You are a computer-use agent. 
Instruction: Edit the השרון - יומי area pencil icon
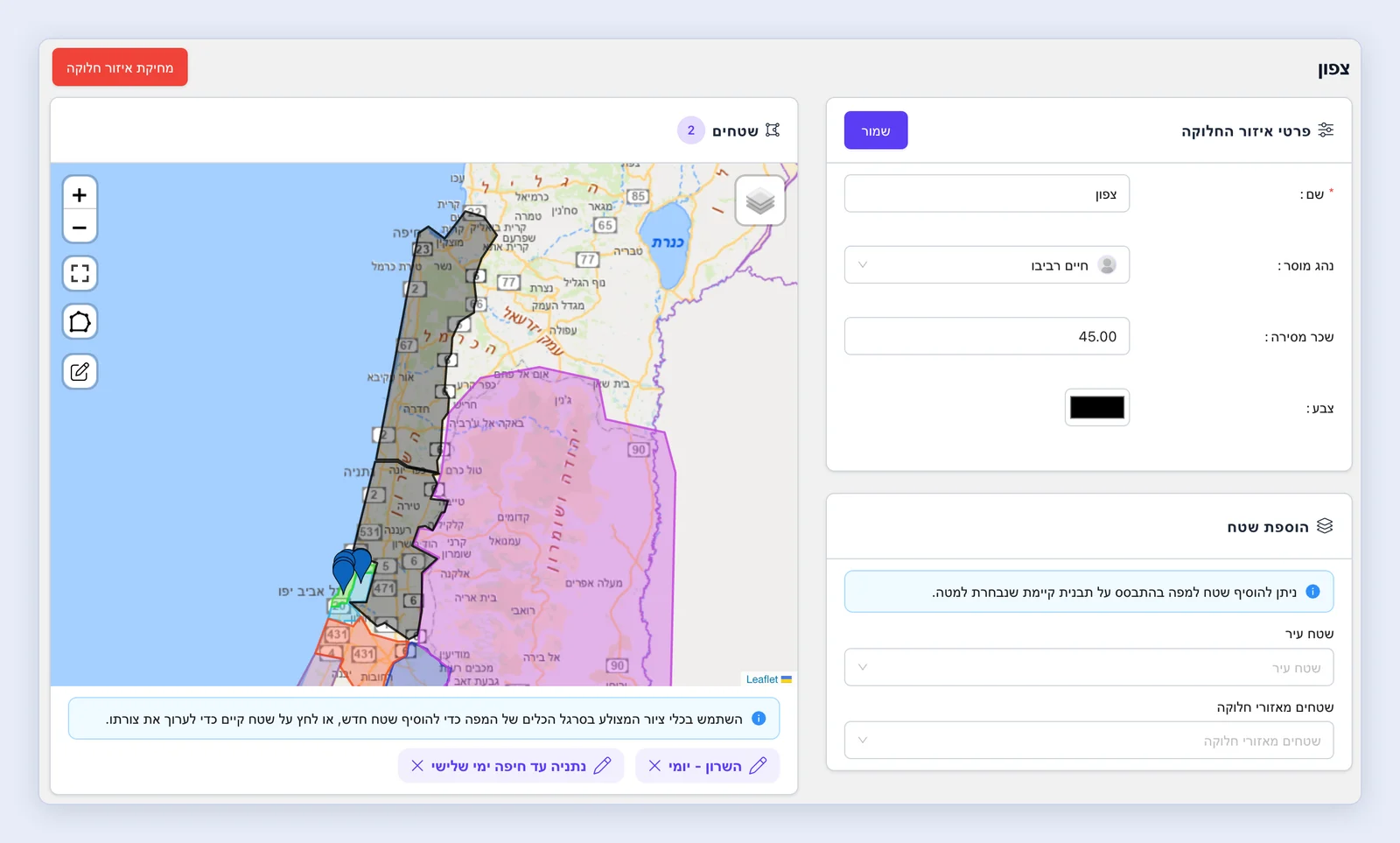pos(759,766)
